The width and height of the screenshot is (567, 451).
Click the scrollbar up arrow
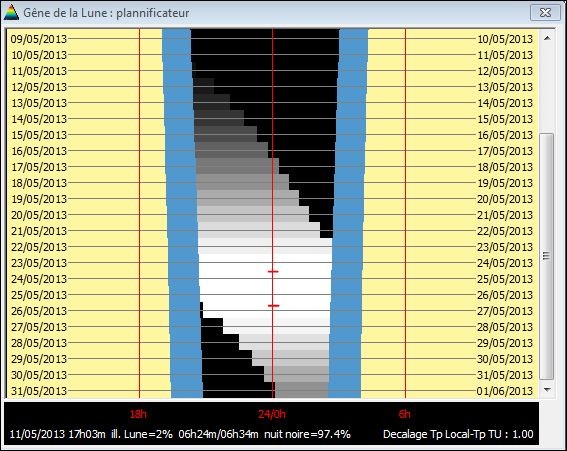547,38
